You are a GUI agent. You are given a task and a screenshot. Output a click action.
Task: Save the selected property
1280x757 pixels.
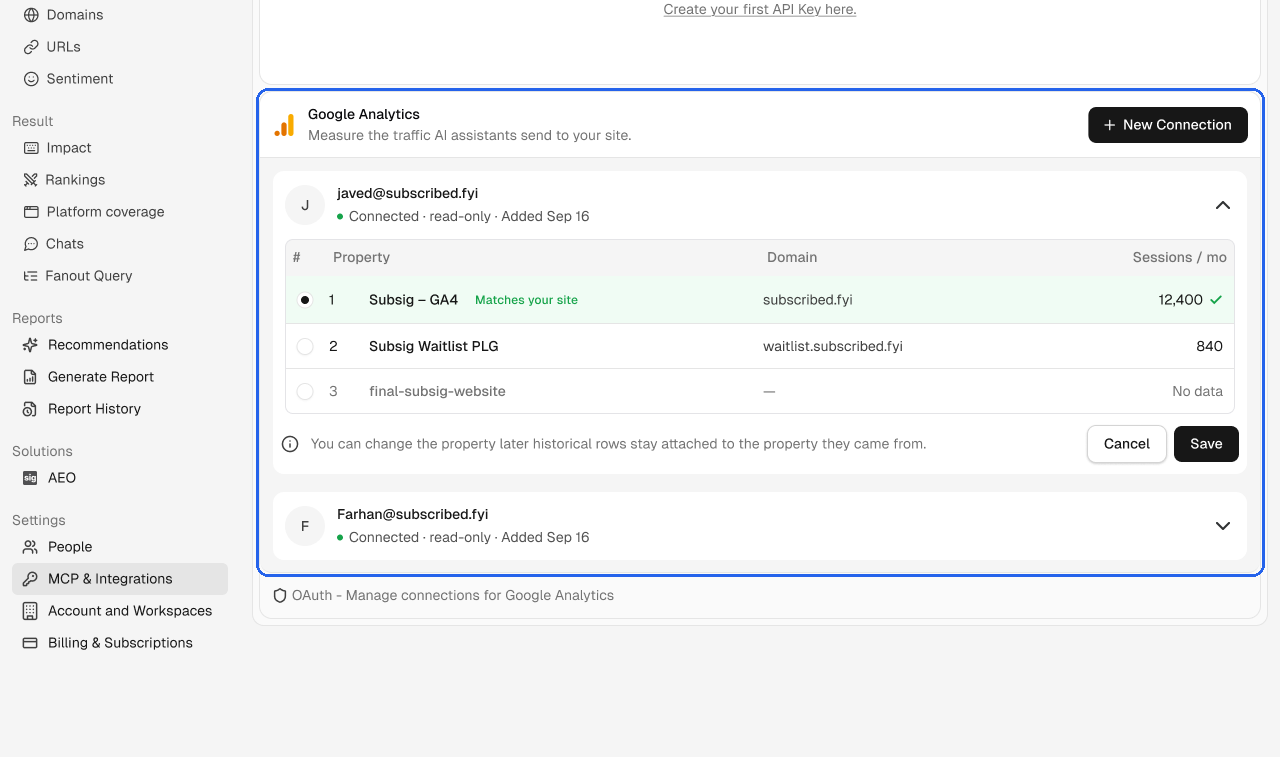pos(1206,444)
